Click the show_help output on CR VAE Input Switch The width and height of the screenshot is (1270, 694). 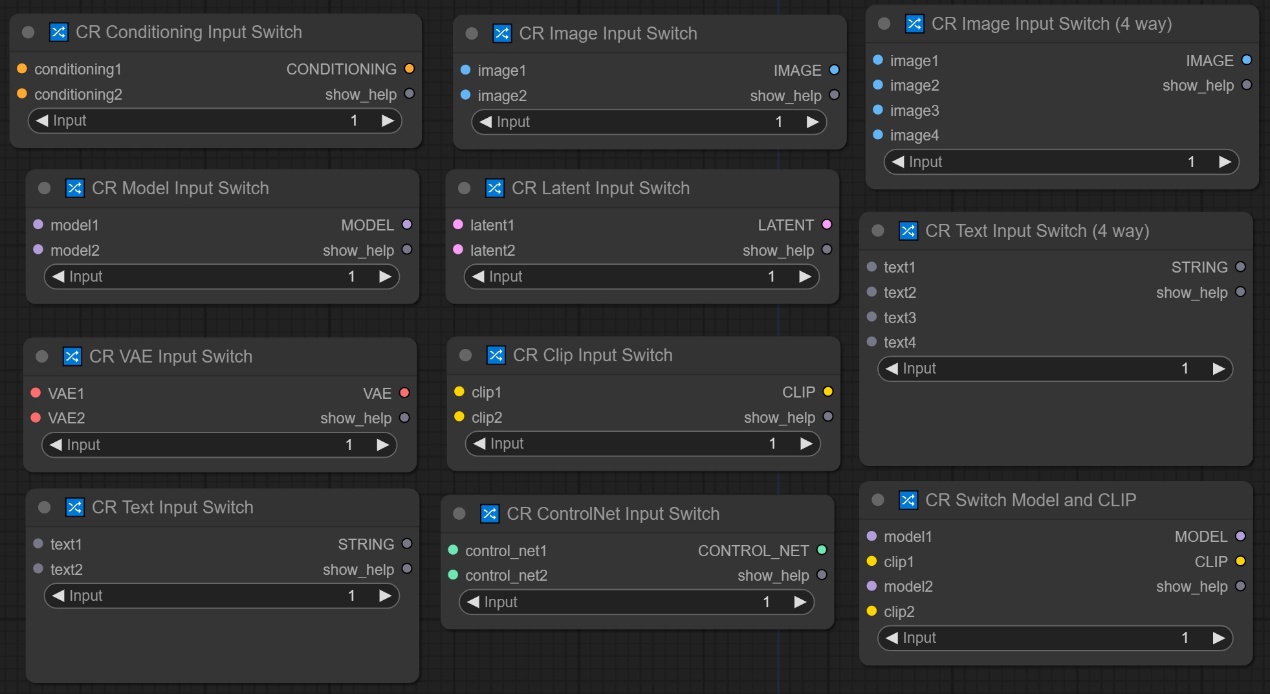coord(404,418)
